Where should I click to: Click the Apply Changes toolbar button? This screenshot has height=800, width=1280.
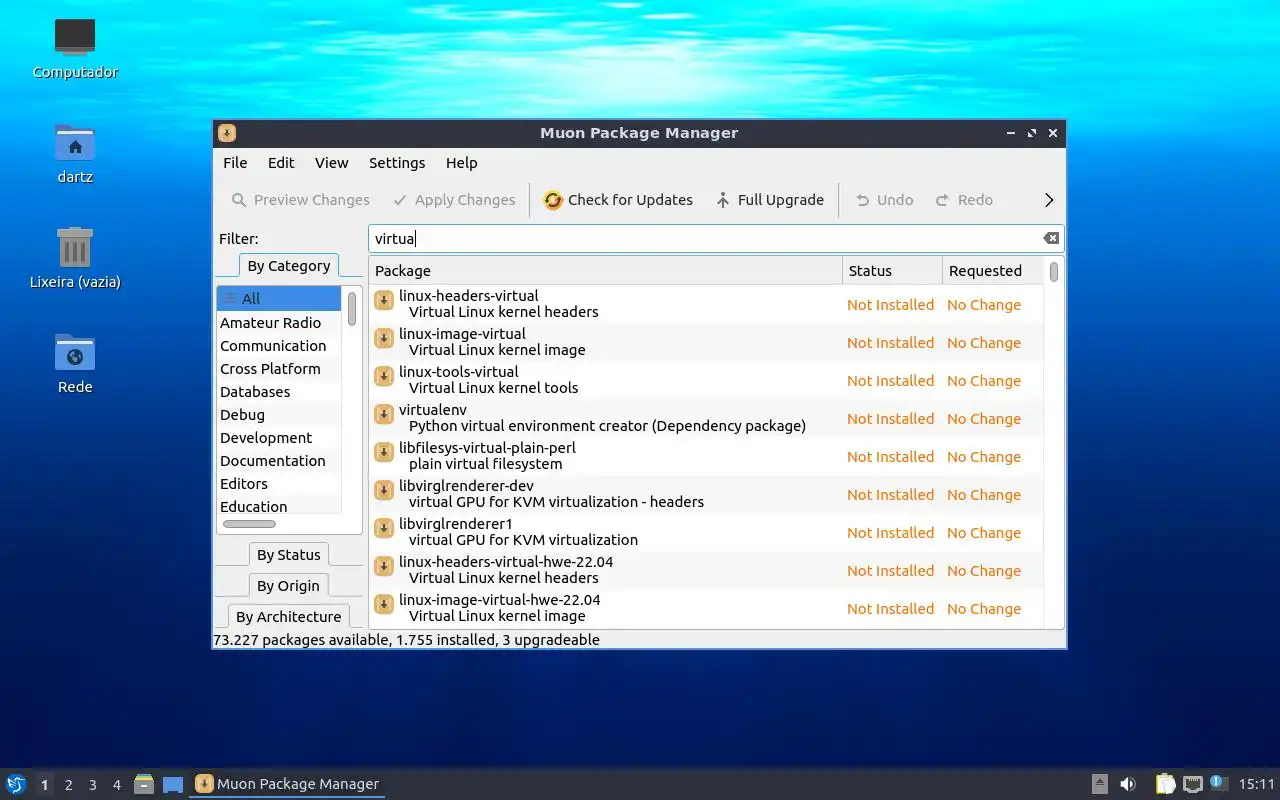pyautogui.click(x=454, y=200)
